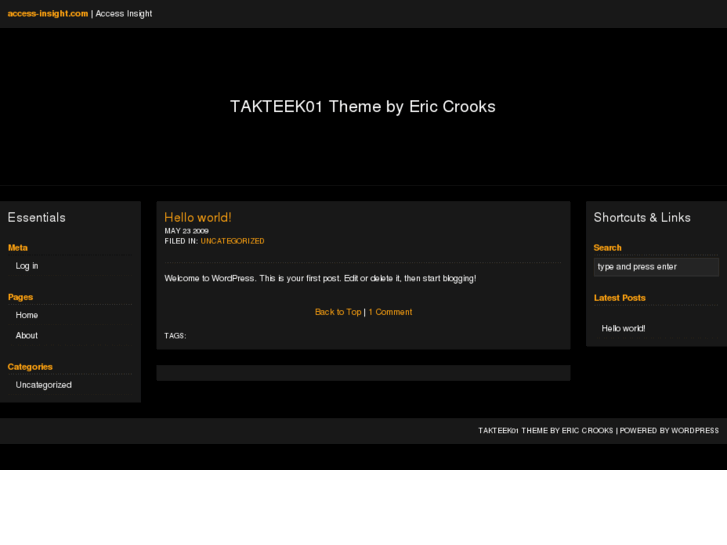Jump using the Back to Top link
Viewport: 727px width, 545px height.
[x=337, y=312]
